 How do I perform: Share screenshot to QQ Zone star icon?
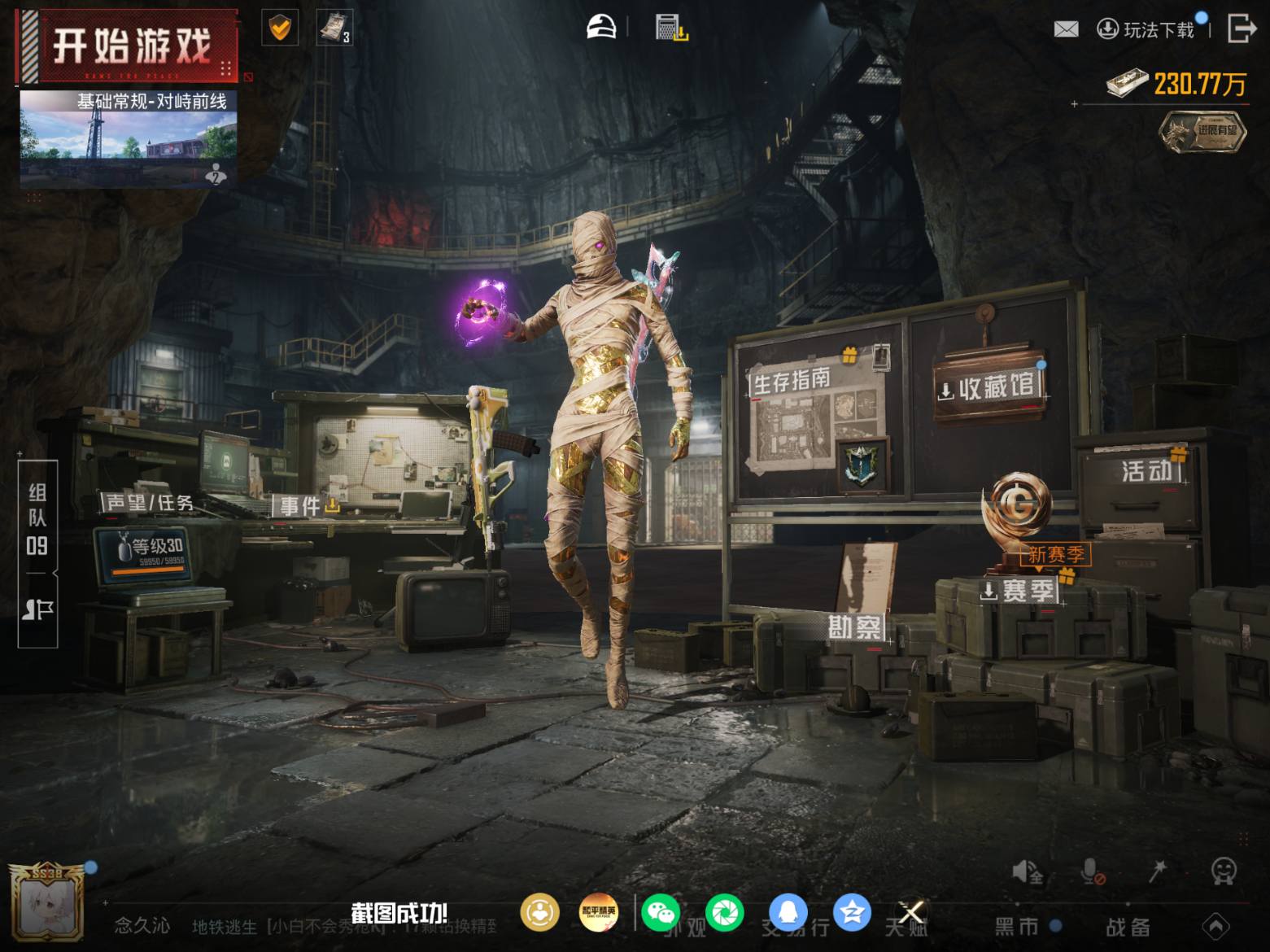852,912
